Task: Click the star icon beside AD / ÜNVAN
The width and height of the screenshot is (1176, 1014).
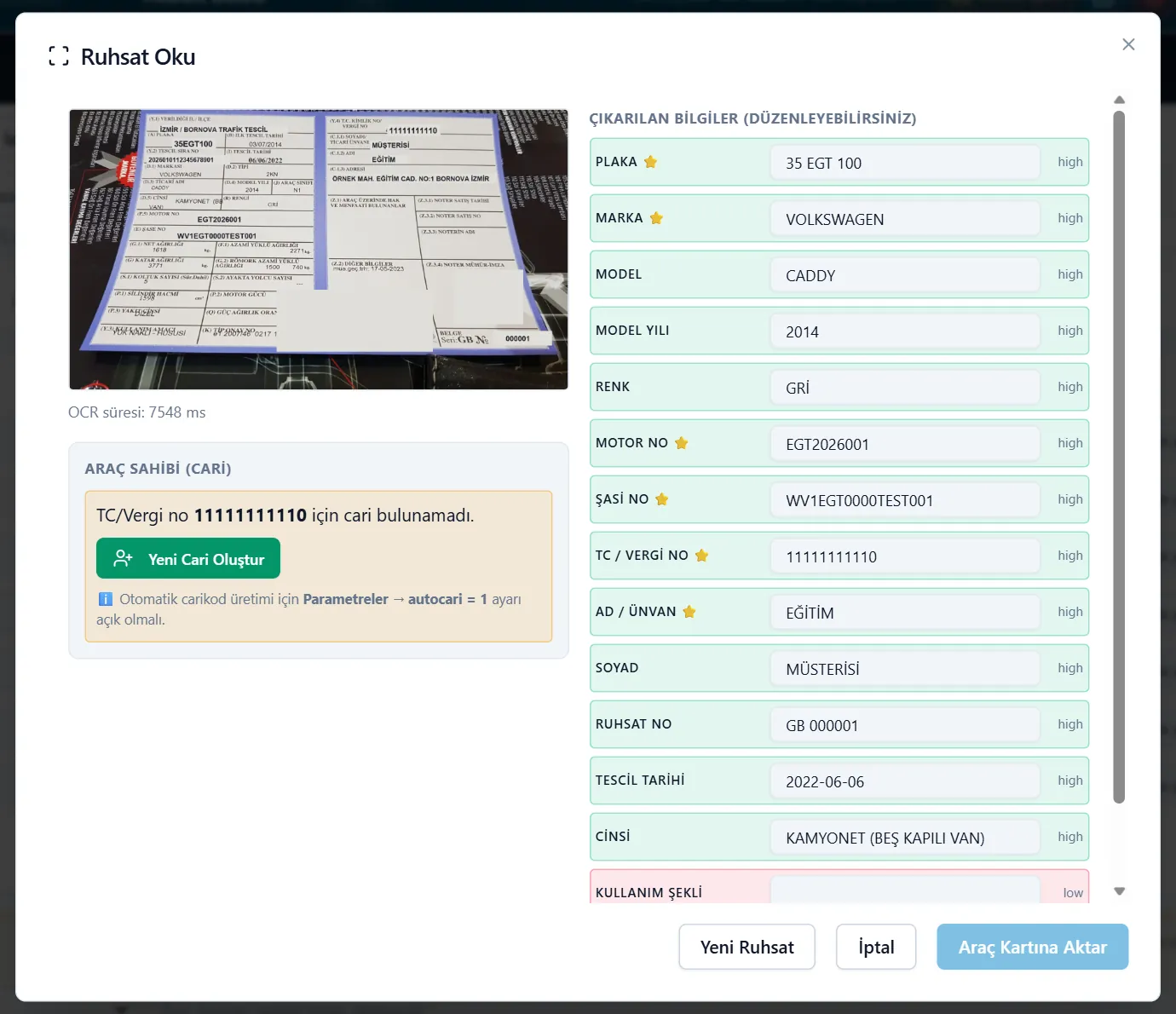Action: tap(689, 612)
